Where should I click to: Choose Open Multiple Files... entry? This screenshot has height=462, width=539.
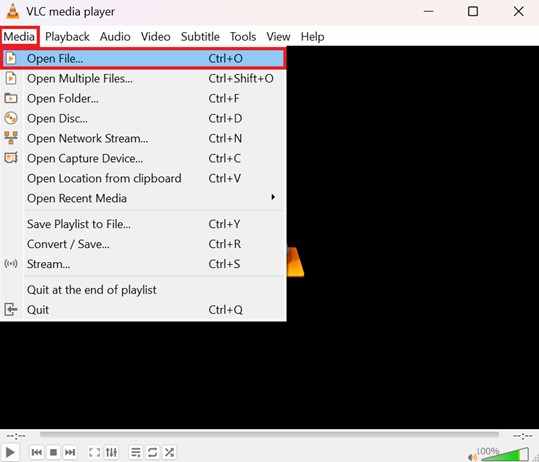point(143,79)
